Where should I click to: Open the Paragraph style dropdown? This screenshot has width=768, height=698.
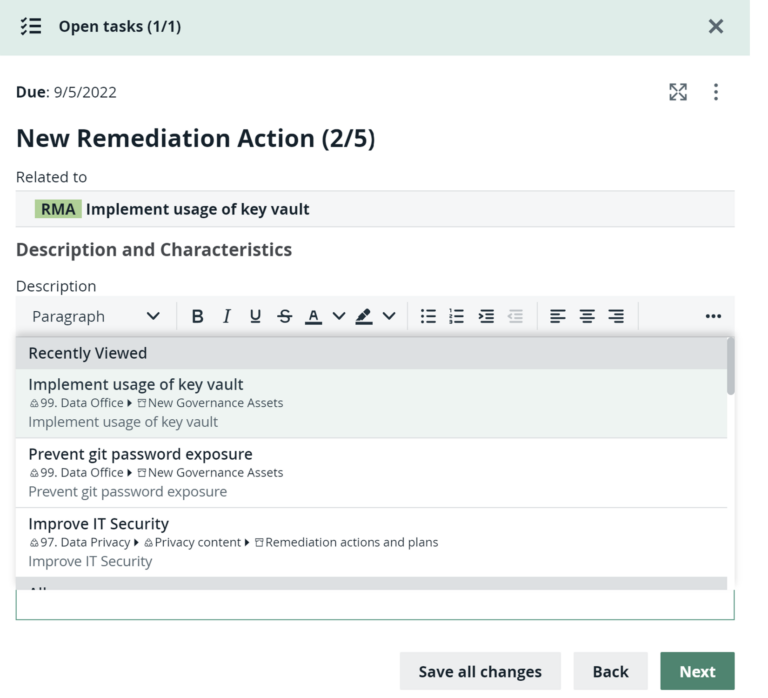[95, 316]
